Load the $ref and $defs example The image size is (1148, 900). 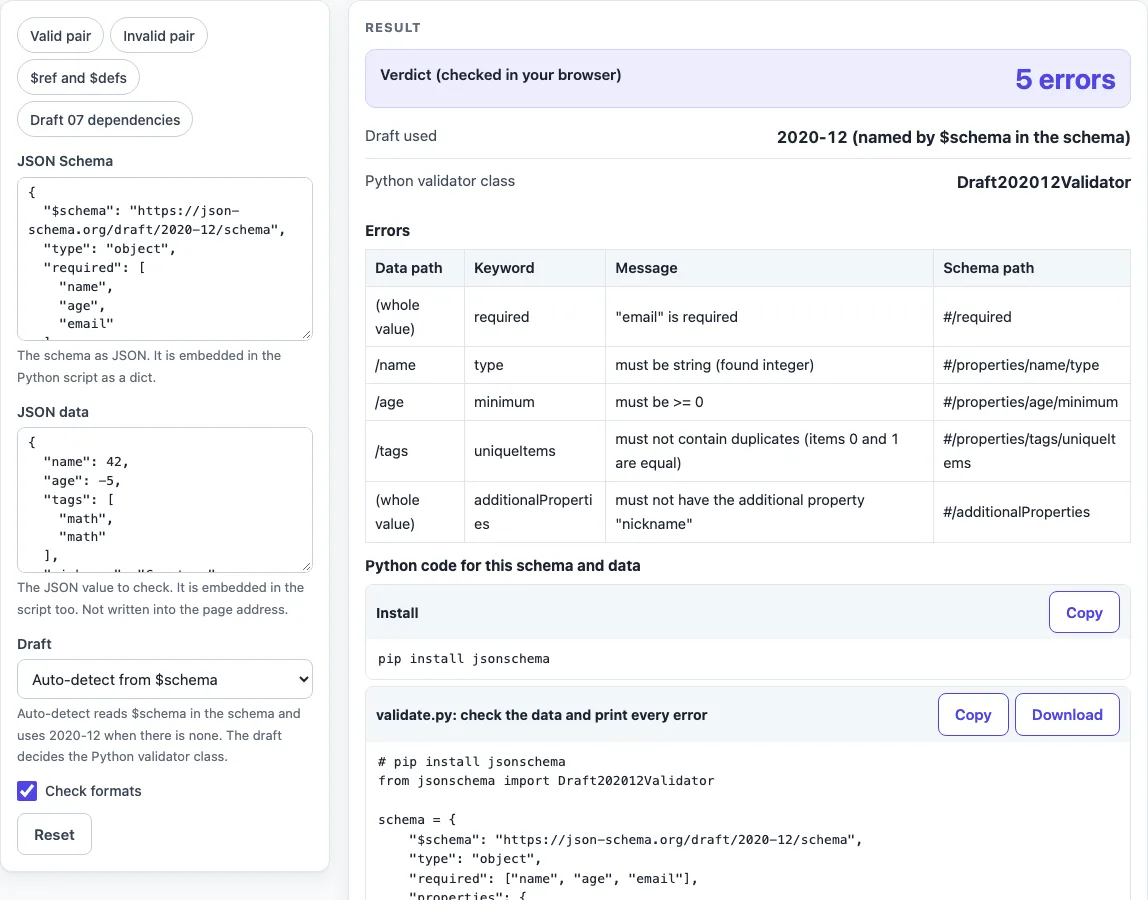click(78, 78)
